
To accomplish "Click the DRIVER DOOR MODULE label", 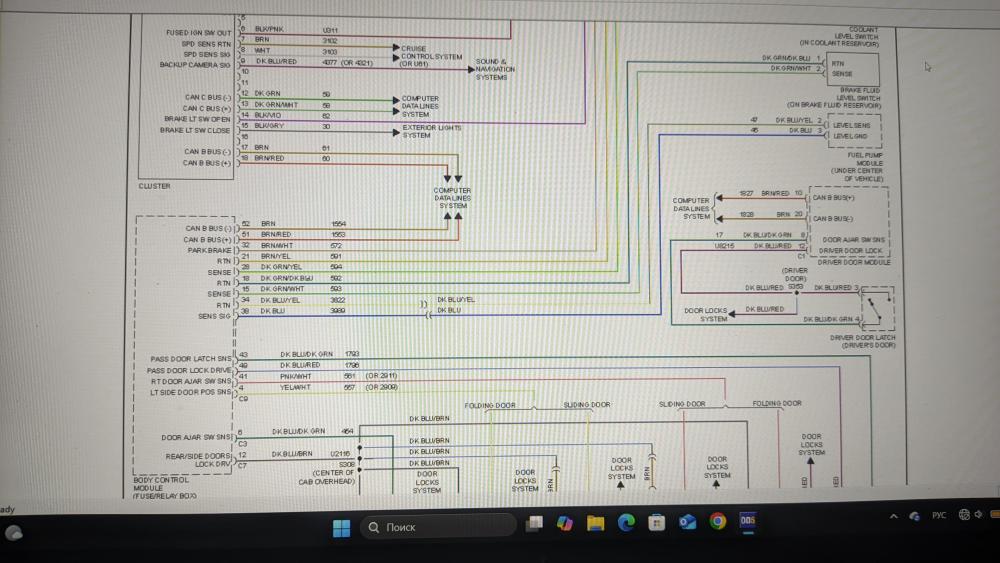I will 854,262.
